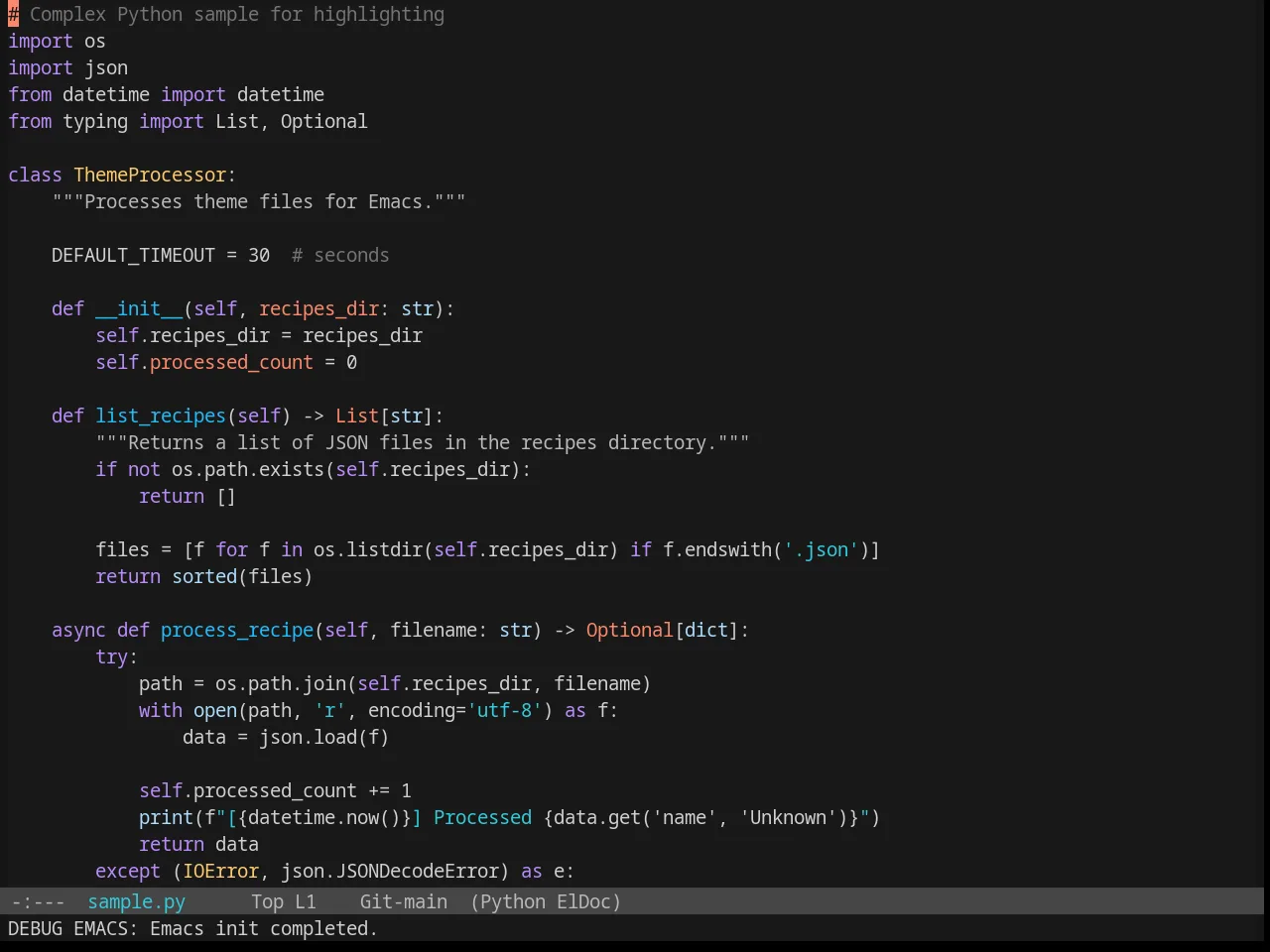Click the 'utf-8' encoding string
The image size is (1270, 952).
pyautogui.click(x=505, y=710)
